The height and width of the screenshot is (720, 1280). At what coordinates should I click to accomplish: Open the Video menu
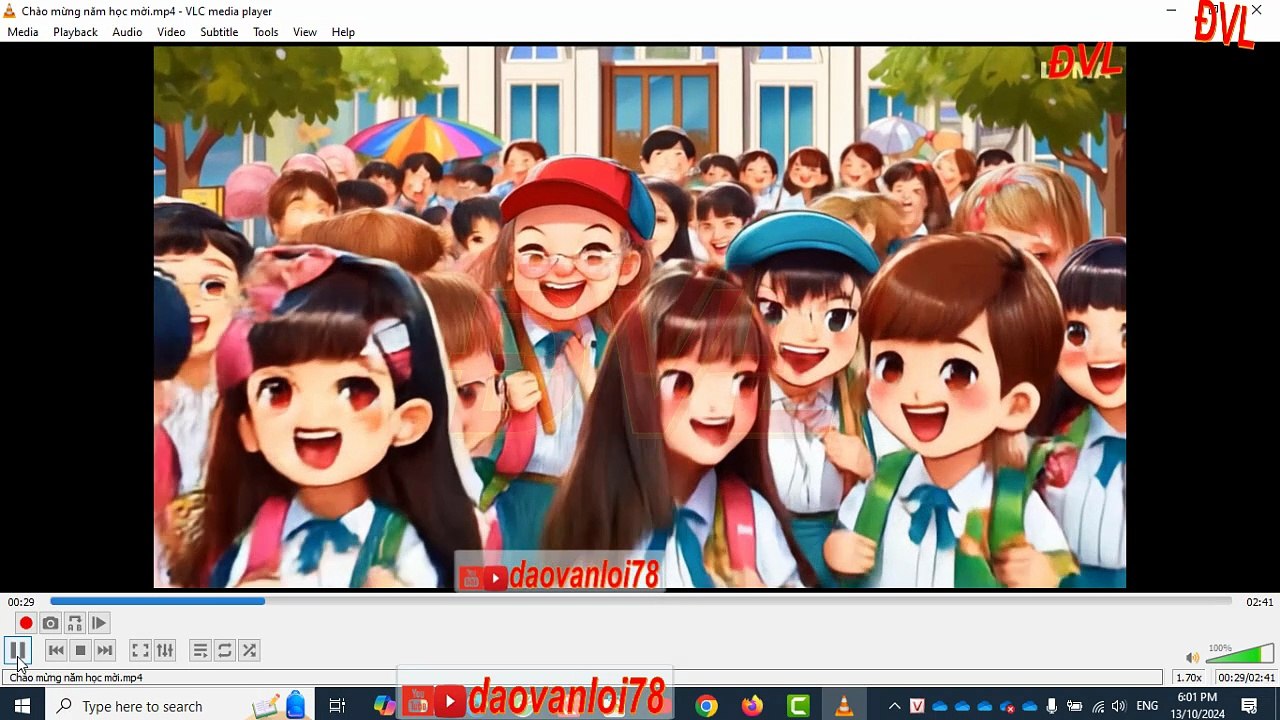(x=171, y=32)
